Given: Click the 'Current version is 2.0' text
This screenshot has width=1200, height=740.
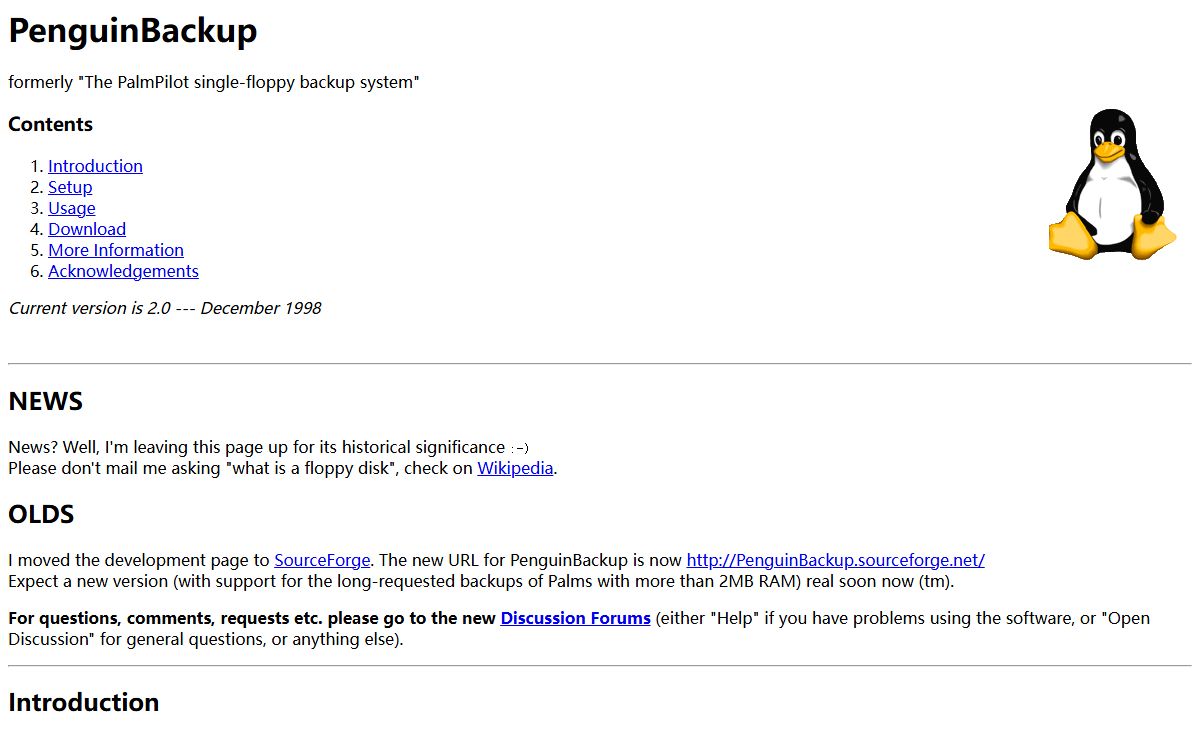Looking at the screenshot, I should coord(165,308).
